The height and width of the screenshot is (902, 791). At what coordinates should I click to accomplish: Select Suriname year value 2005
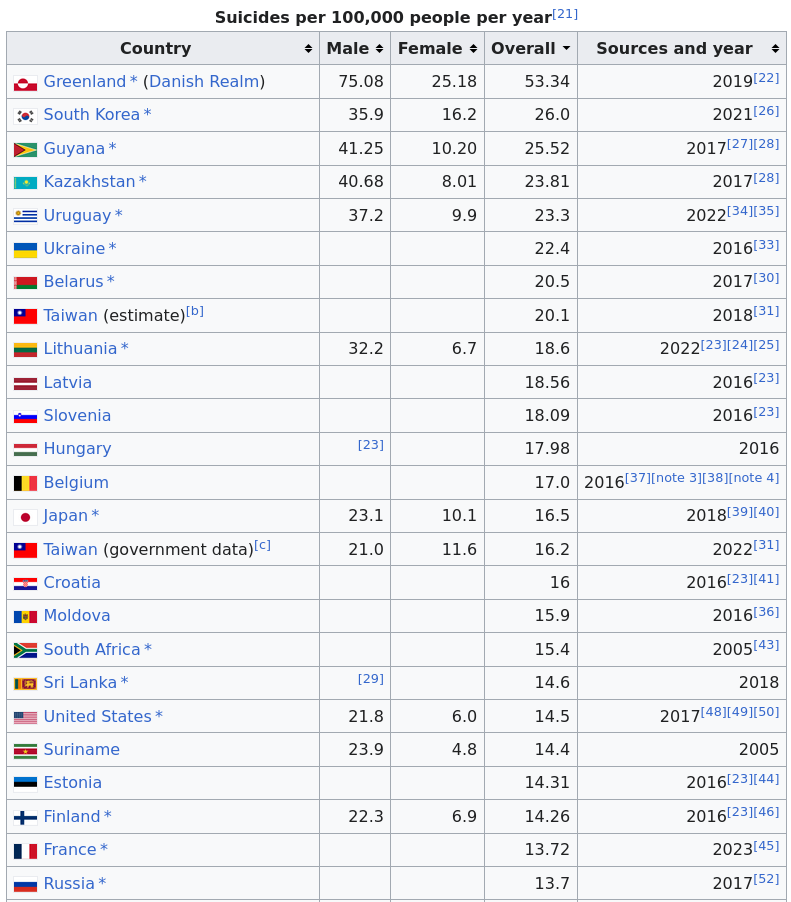759,750
